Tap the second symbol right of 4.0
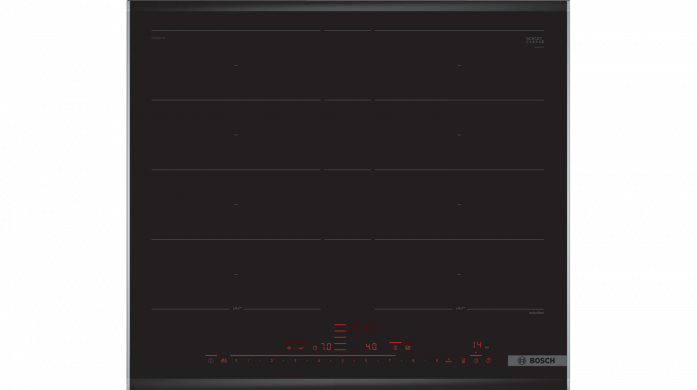 (x=408, y=347)
